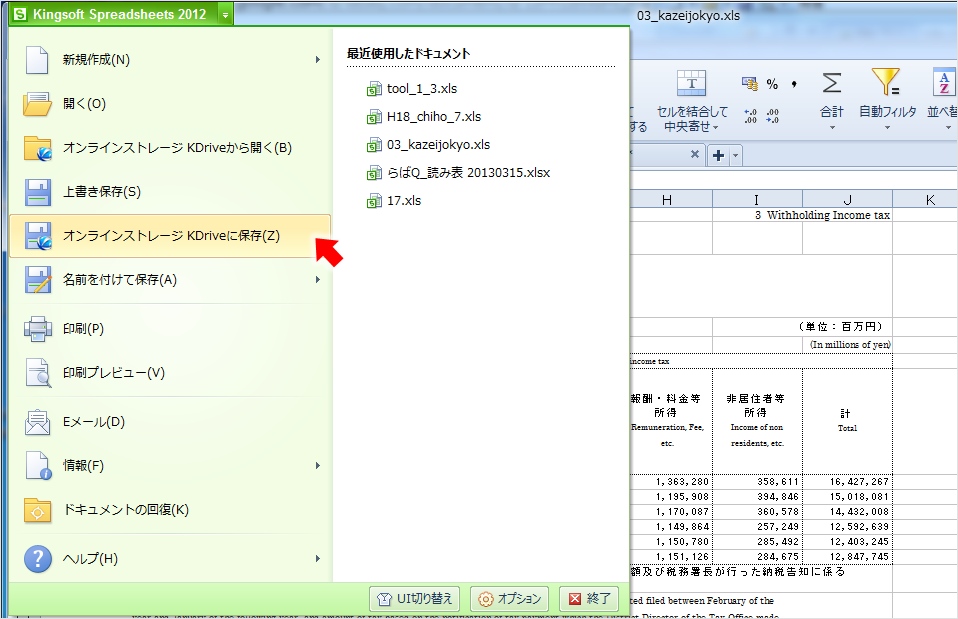Select 上書き保存(S) menu entry

170,192
